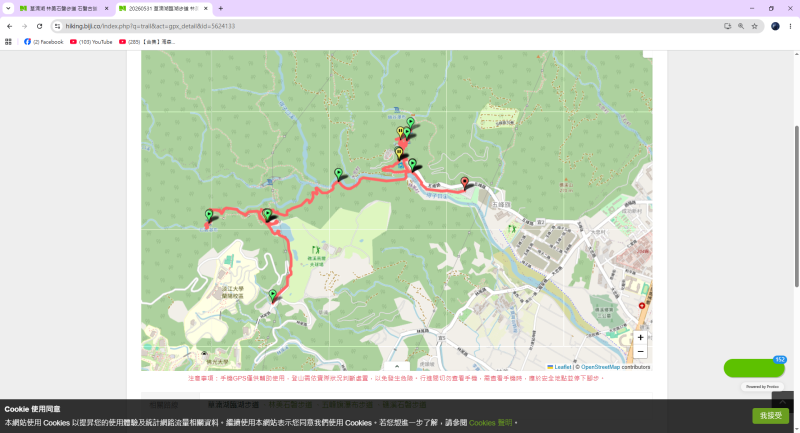Select the green marker at the trail junction east

click(412, 165)
